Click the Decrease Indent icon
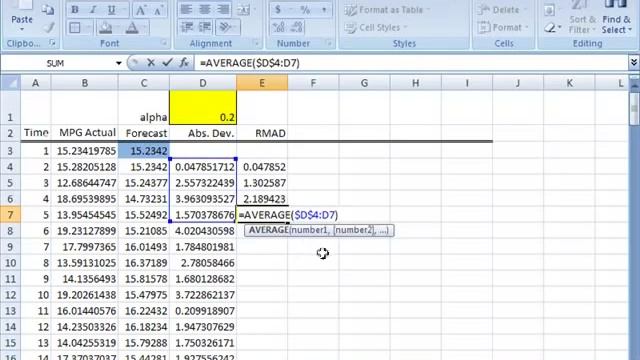 (x=187, y=27)
